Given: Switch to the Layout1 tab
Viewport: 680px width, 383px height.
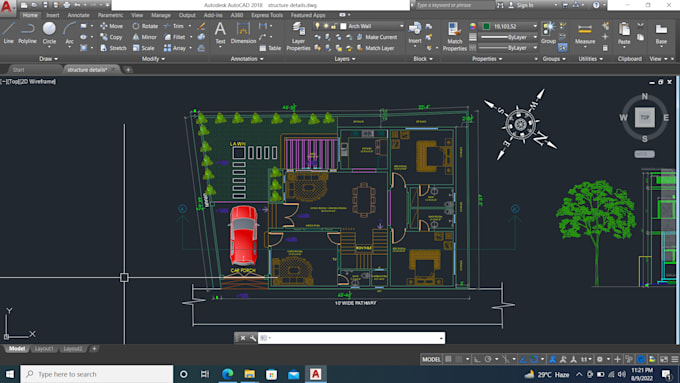Looking at the screenshot, I should click(x=44, y=349).
